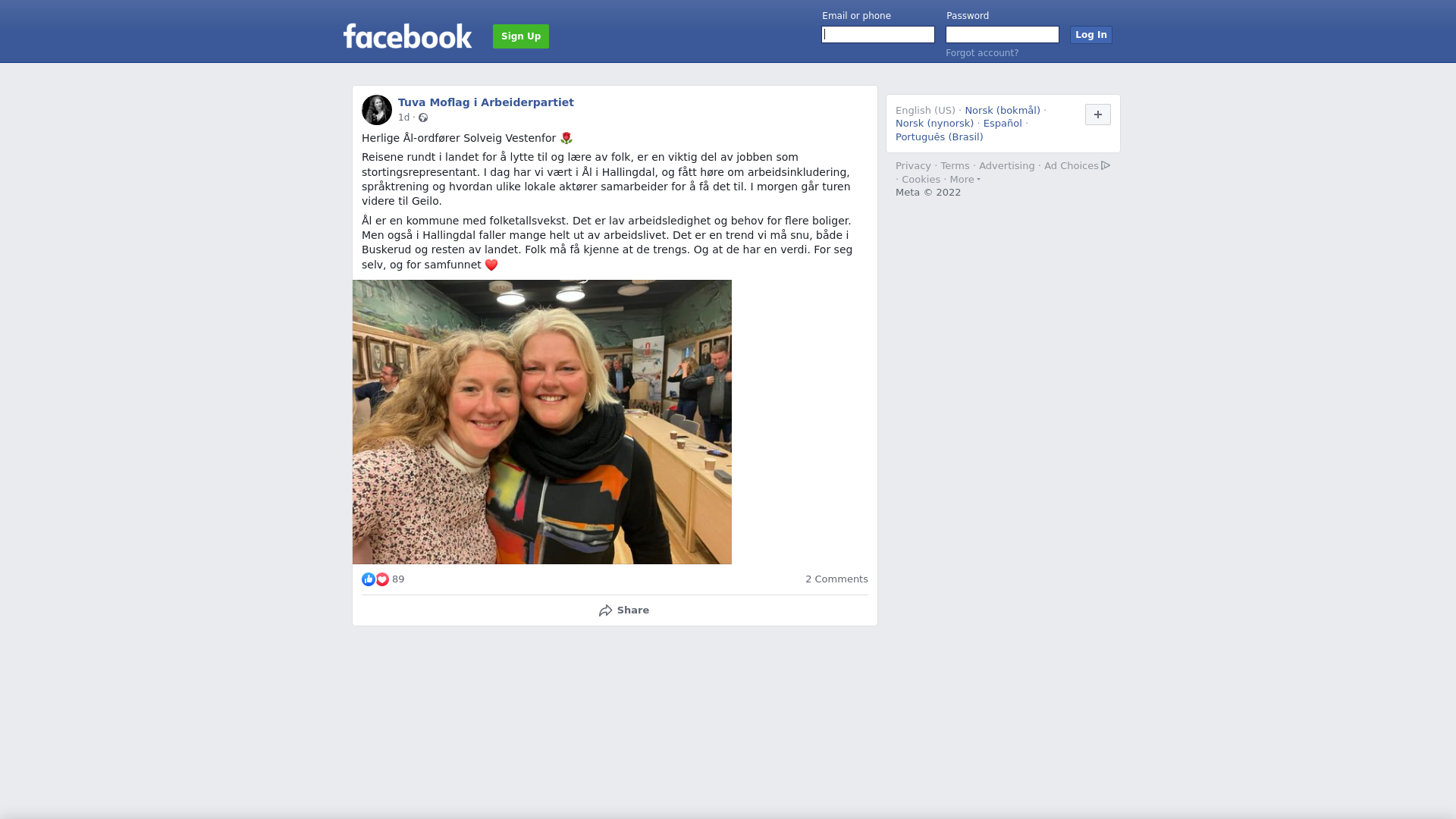1456x819 pixels.
Task: Open the Forgot account link
Action: 982,53
